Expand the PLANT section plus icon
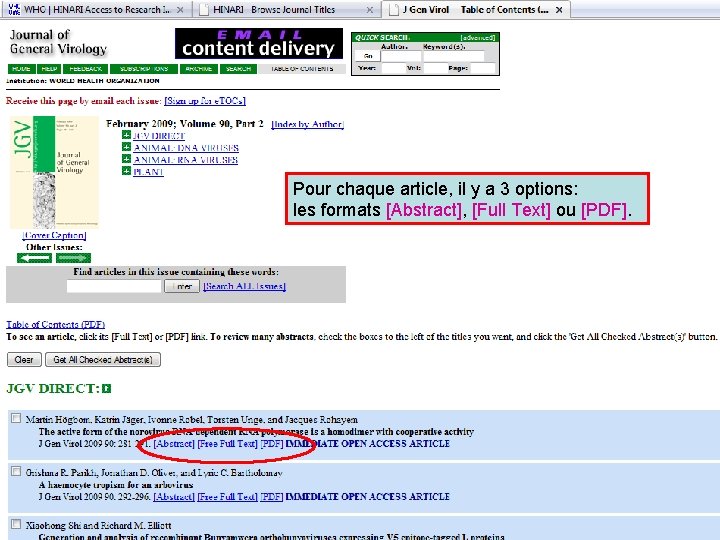720x540 pixels. [x=126, y=171]
